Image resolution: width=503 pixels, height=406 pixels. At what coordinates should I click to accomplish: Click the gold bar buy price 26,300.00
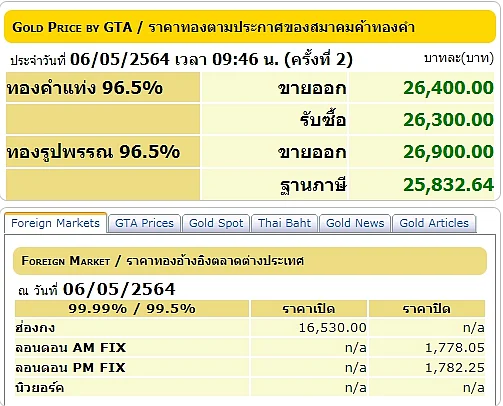(448, 120)
